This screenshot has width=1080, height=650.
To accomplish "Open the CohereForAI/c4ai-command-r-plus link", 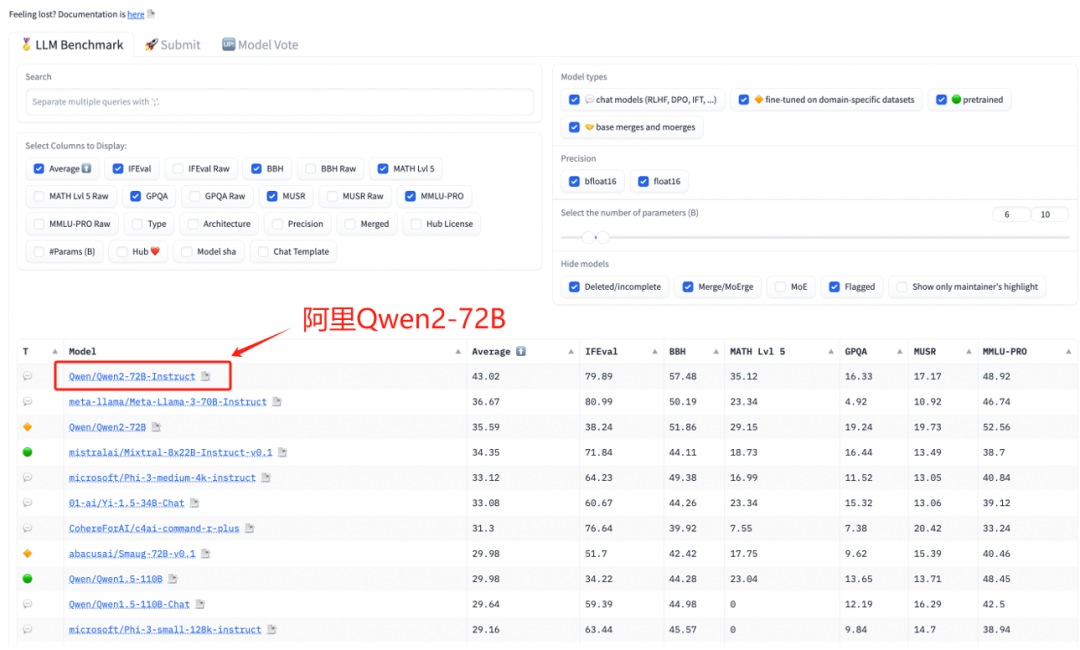I will click(x=154, y=528).
